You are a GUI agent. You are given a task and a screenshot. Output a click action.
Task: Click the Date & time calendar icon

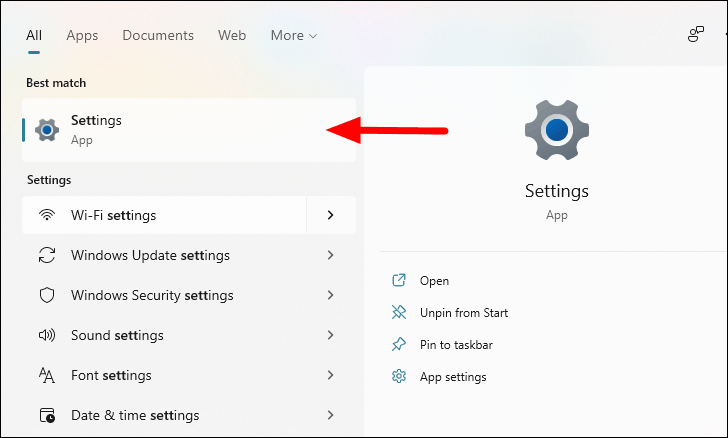point(47,415)
